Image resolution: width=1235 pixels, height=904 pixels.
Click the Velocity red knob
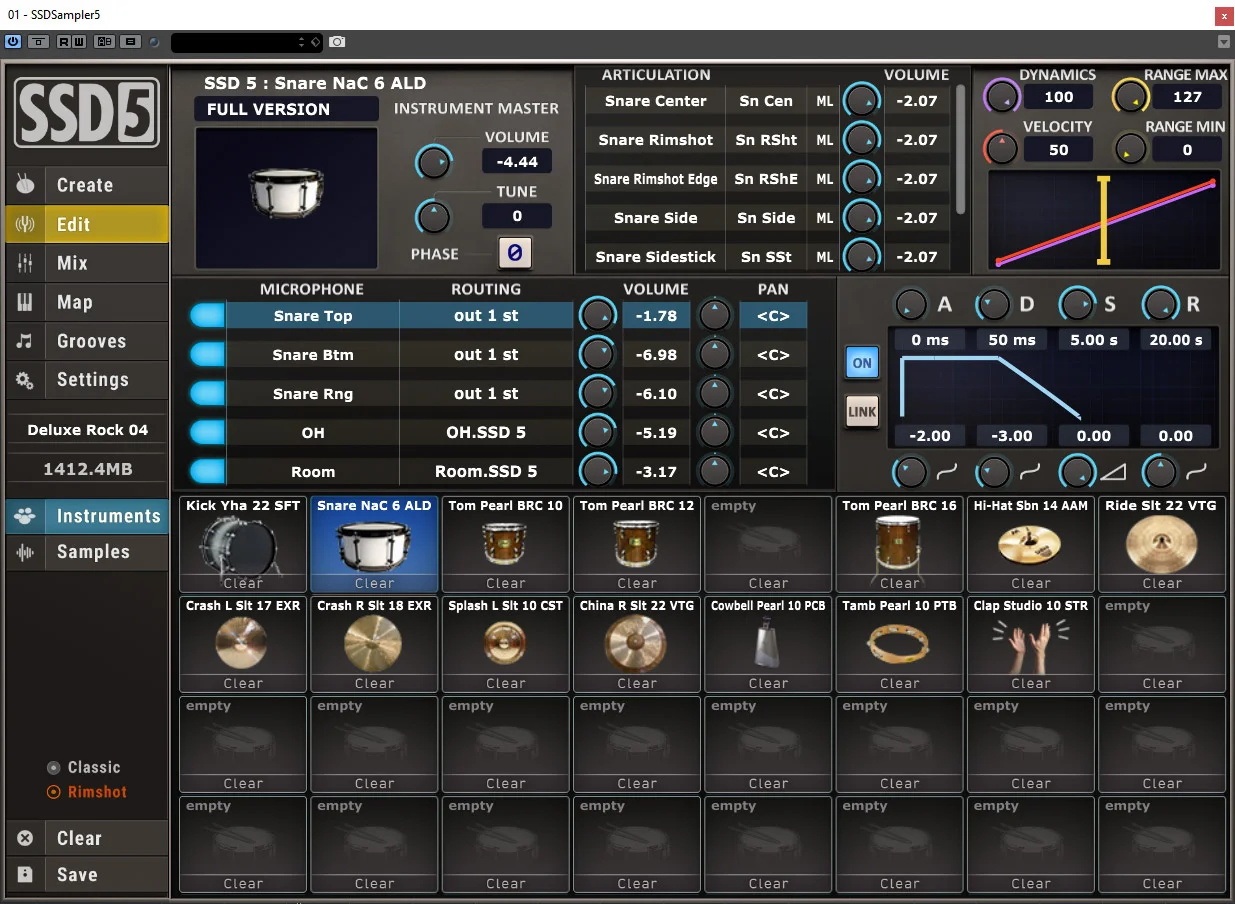[1001, 149]
